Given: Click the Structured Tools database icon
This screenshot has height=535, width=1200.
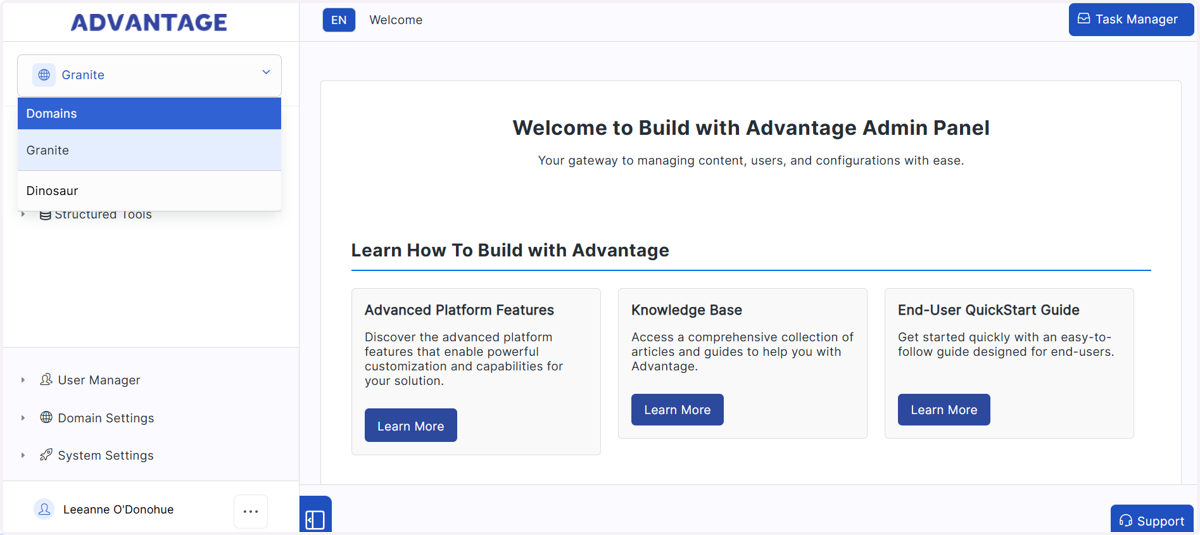Looking at the screenshot, I should (x=45, y=214).
